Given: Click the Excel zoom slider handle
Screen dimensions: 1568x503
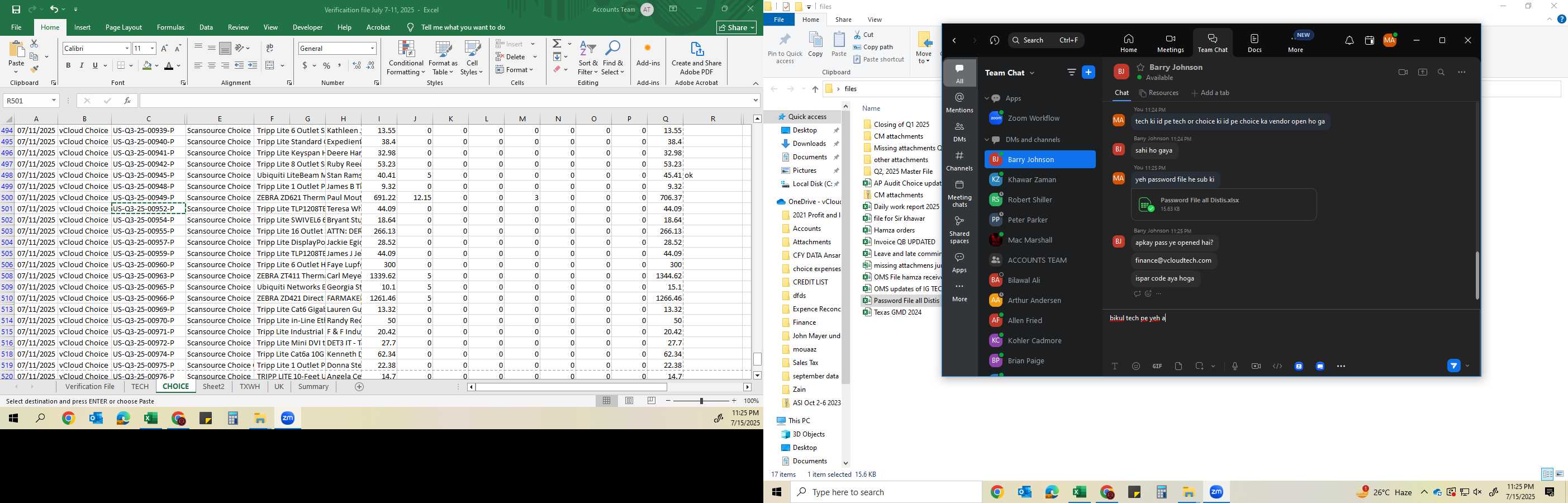Looking at the screenshot, I should (701, 401).
